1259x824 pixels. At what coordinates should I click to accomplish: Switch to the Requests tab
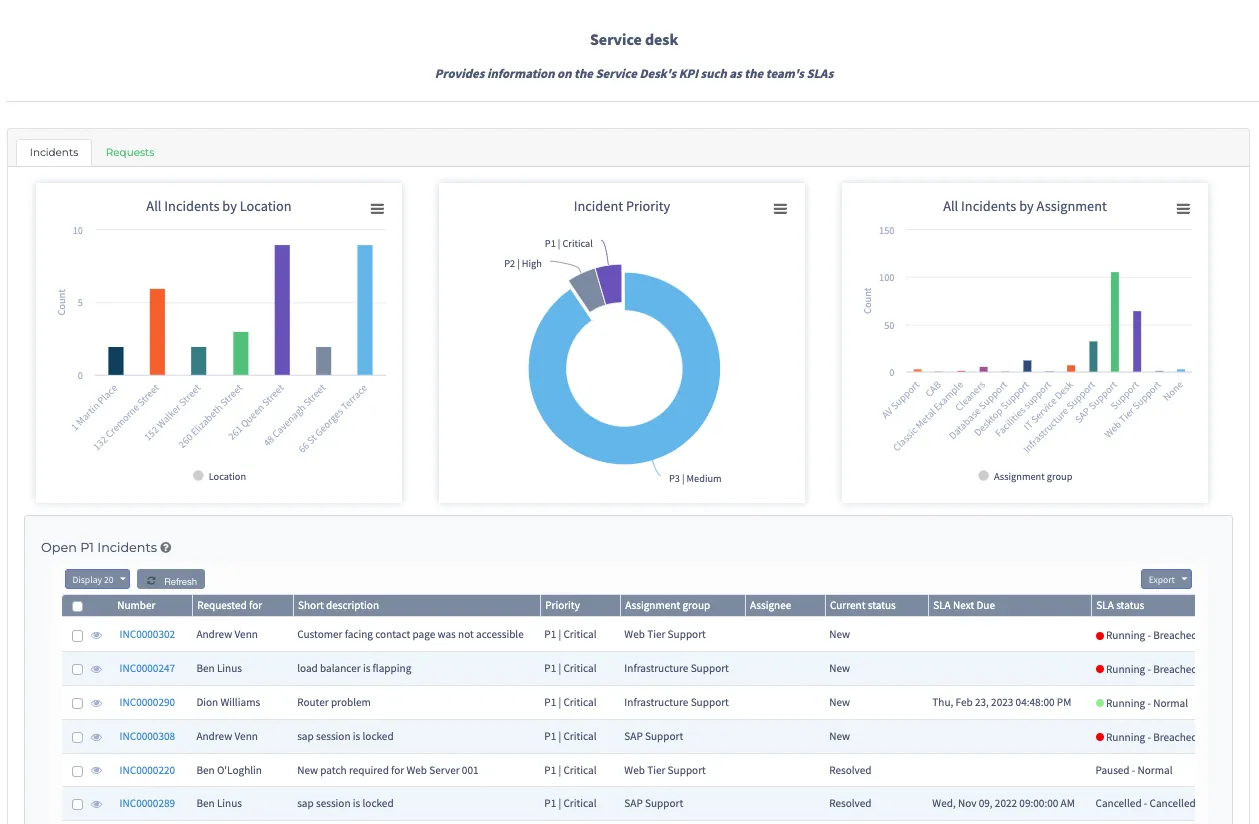pyautogui.click(x=130, y=152)
